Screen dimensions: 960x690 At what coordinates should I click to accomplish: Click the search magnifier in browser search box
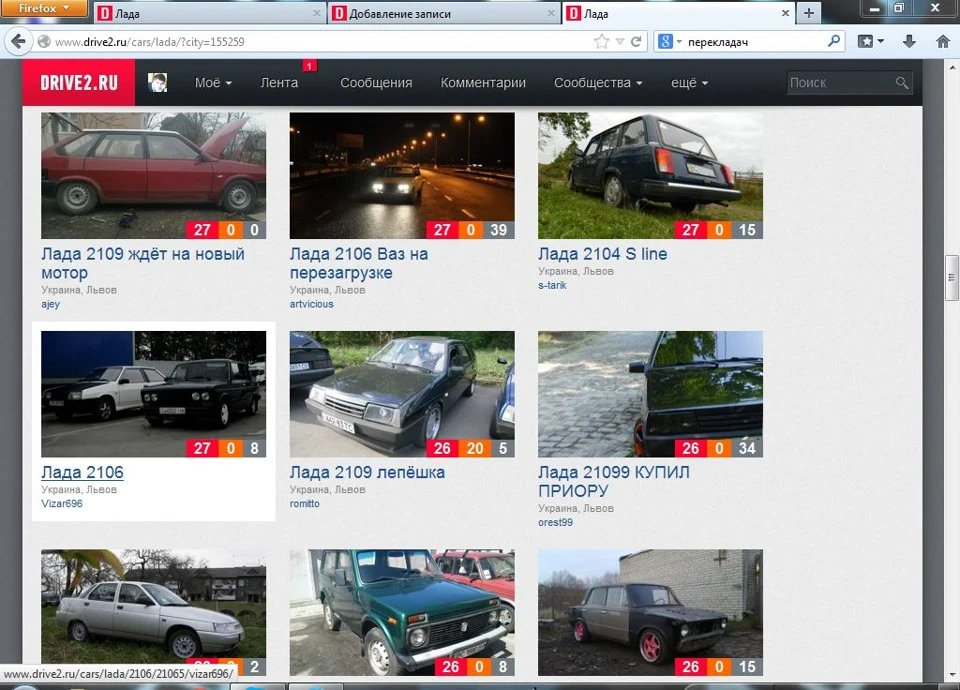[833, 41]
